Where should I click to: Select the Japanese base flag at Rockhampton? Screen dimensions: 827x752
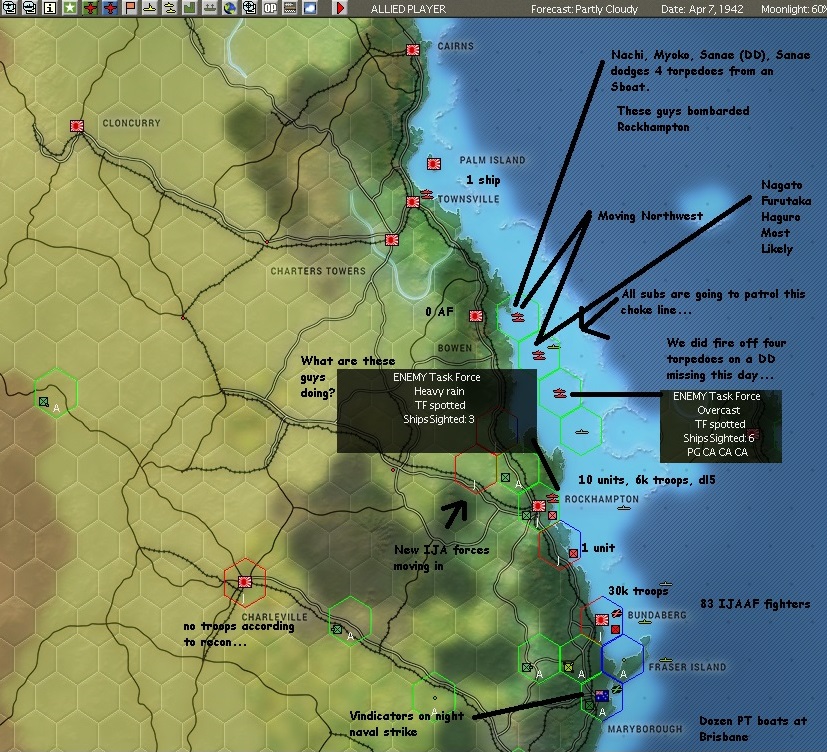(538, 506)
